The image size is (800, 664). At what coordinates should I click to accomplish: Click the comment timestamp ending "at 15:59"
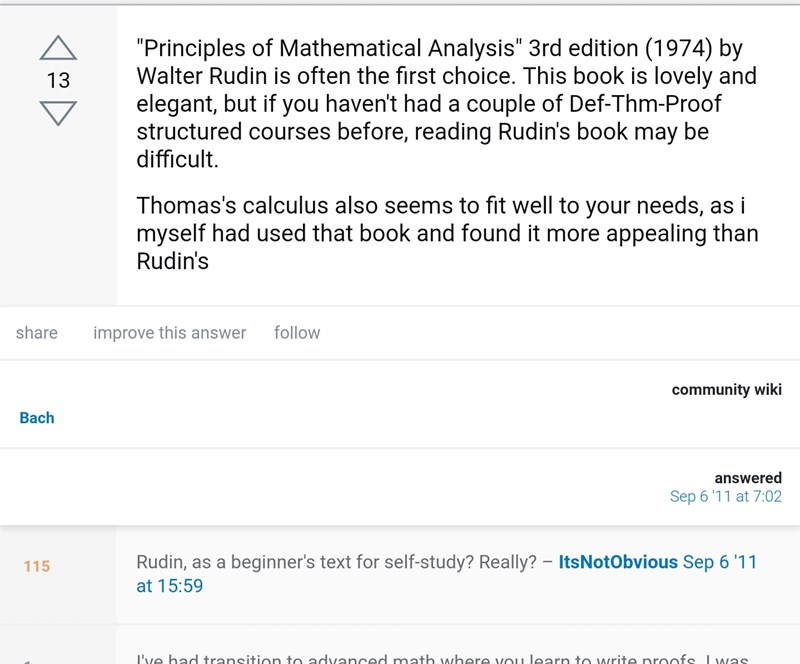[169, 586]
